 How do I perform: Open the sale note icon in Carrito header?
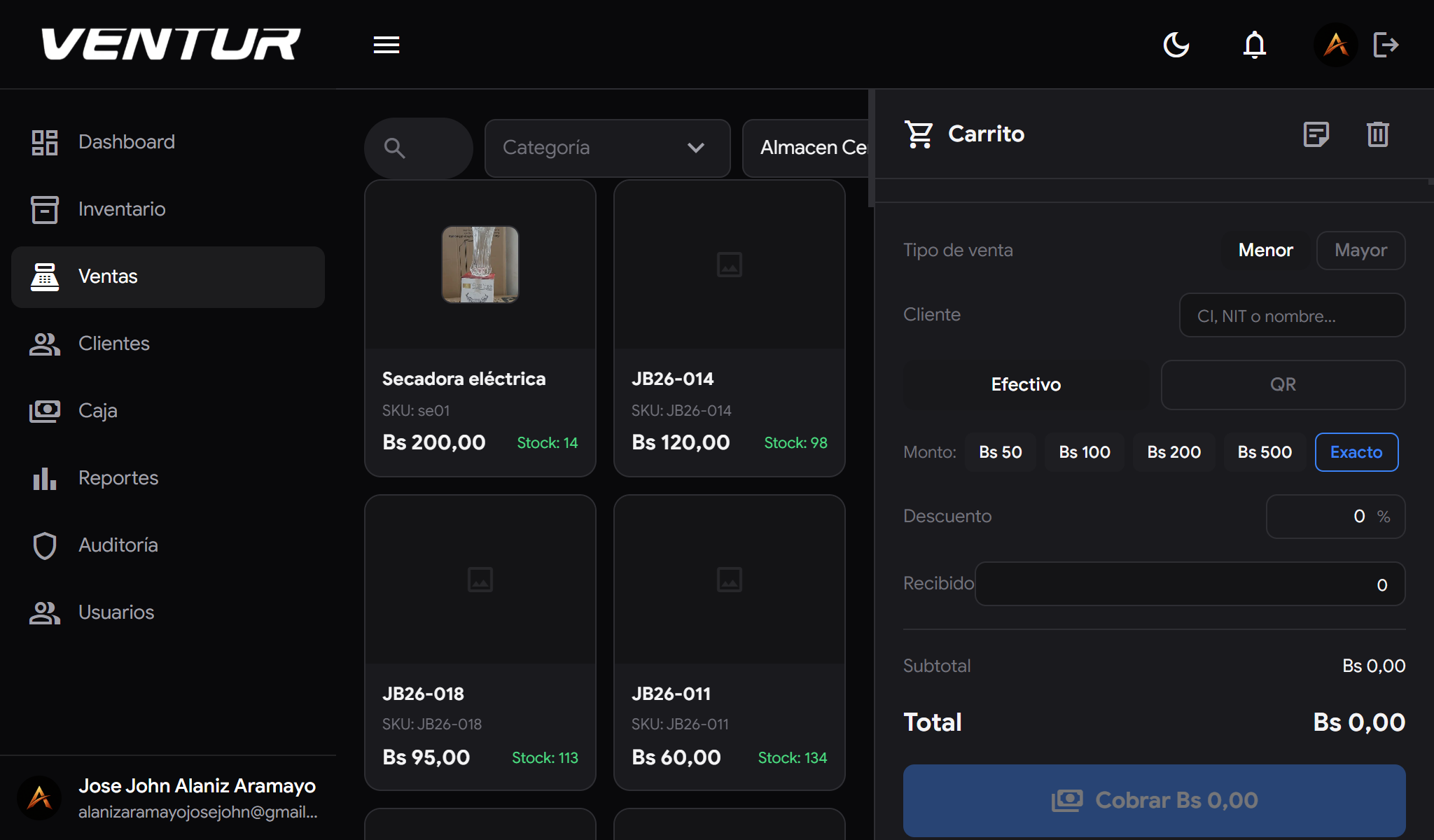click(x=1316, y=134)
